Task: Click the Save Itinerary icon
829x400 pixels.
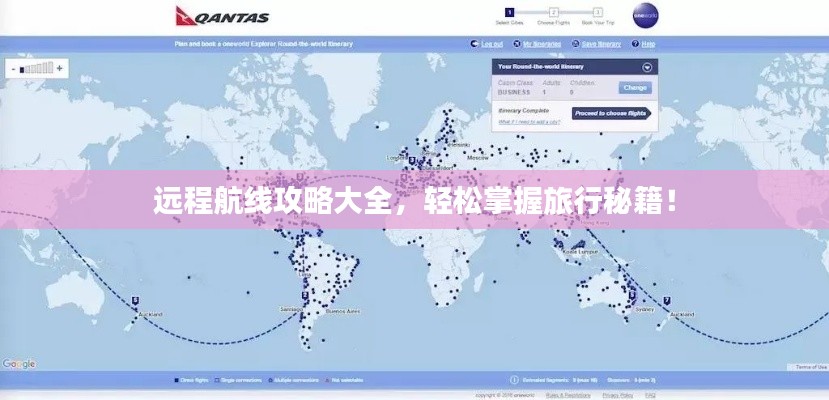Action: (576, 45)
